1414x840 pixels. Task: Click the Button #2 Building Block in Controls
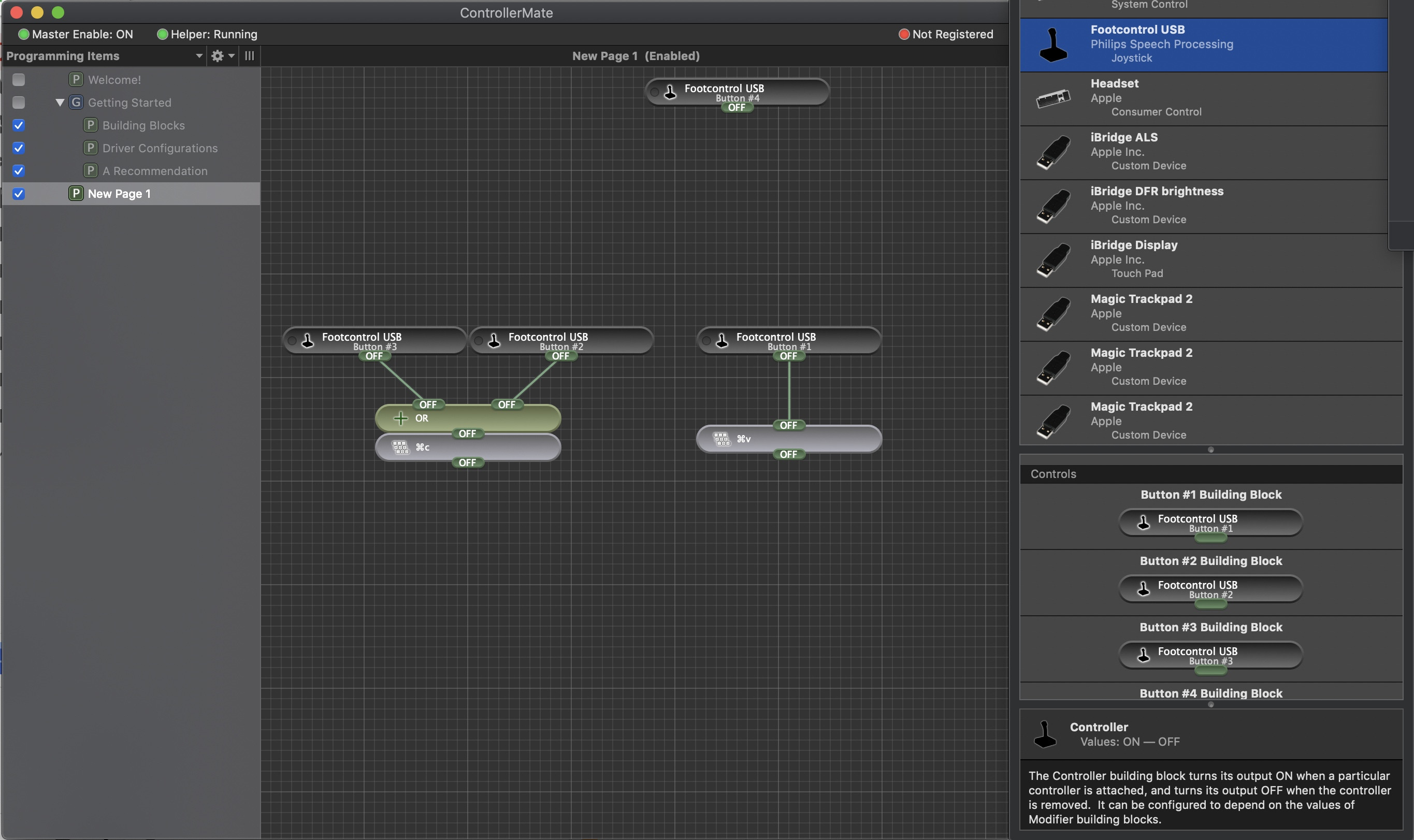tap(1210, 589)
